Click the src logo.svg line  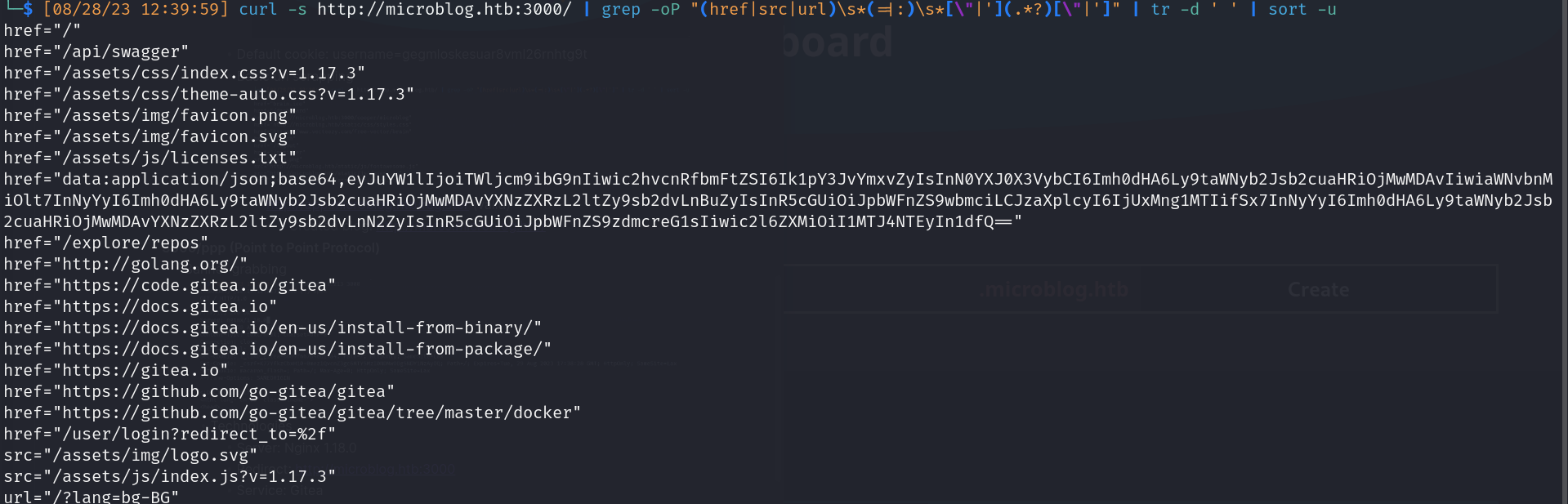(130, 456)
